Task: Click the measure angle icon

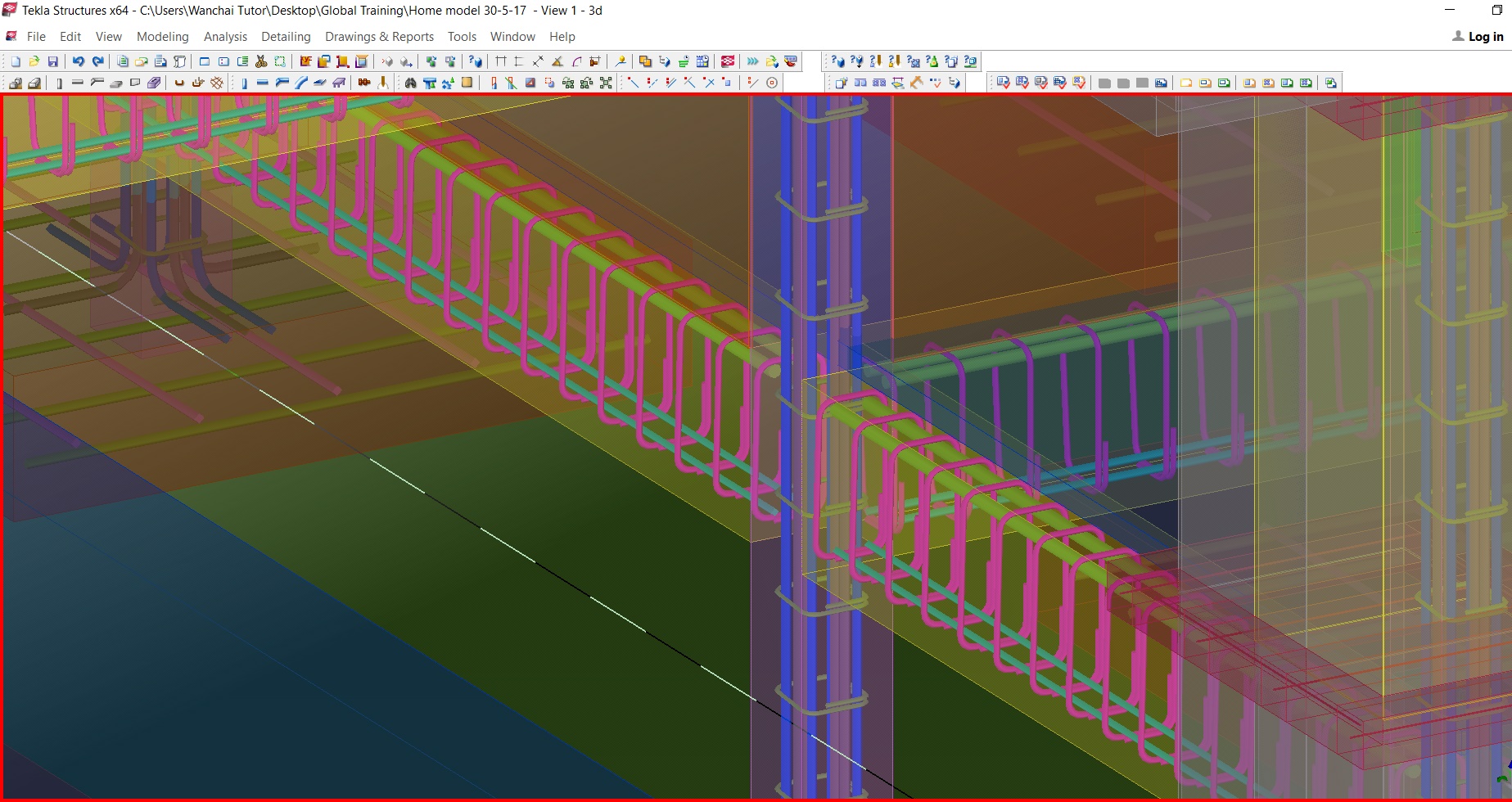Action: click(x=557, y=61)
